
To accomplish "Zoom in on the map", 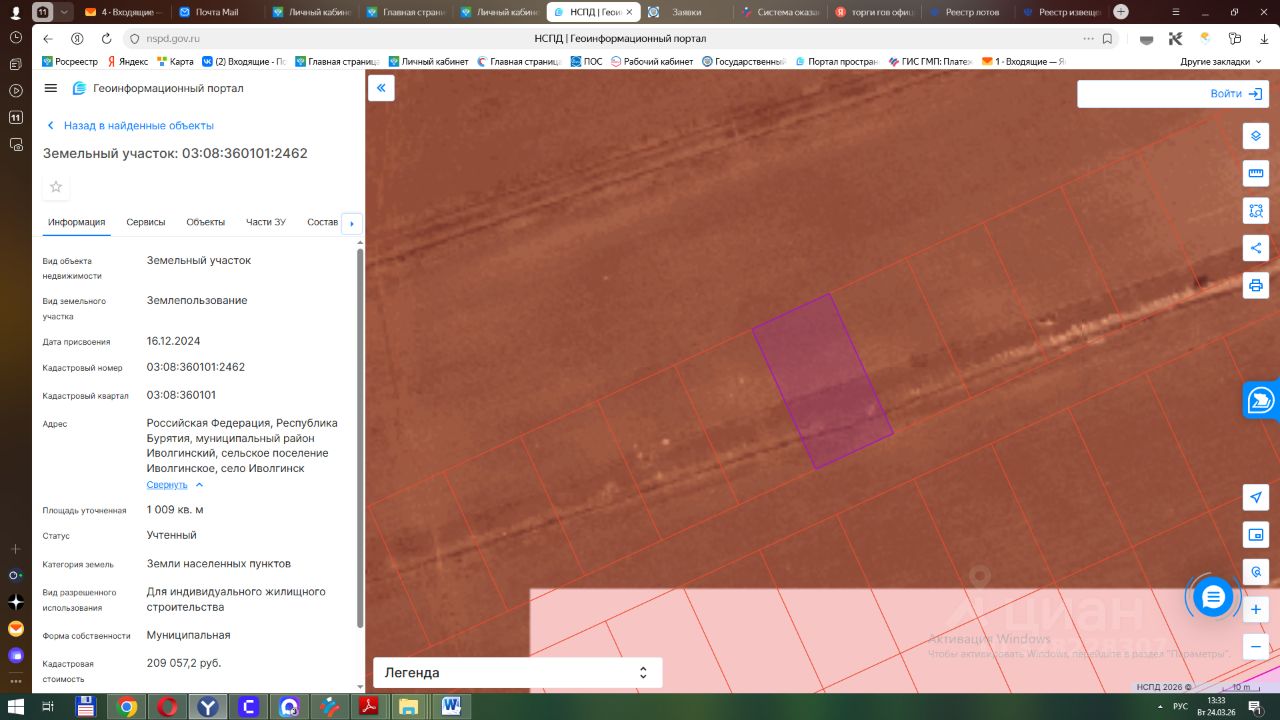I will [1256, 609].
